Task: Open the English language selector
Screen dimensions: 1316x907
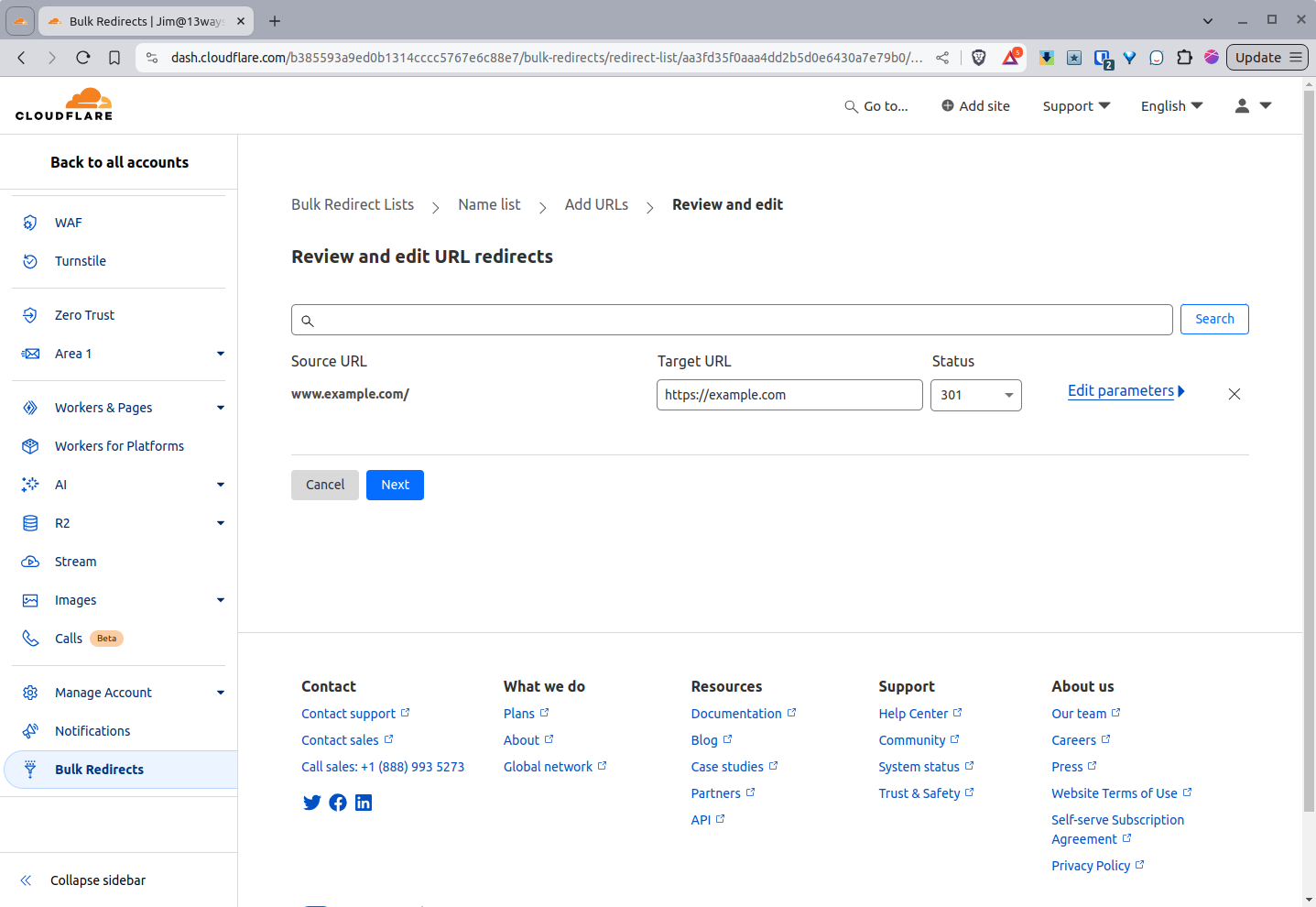Action: pyautogui.click(x=1171, y=106)
